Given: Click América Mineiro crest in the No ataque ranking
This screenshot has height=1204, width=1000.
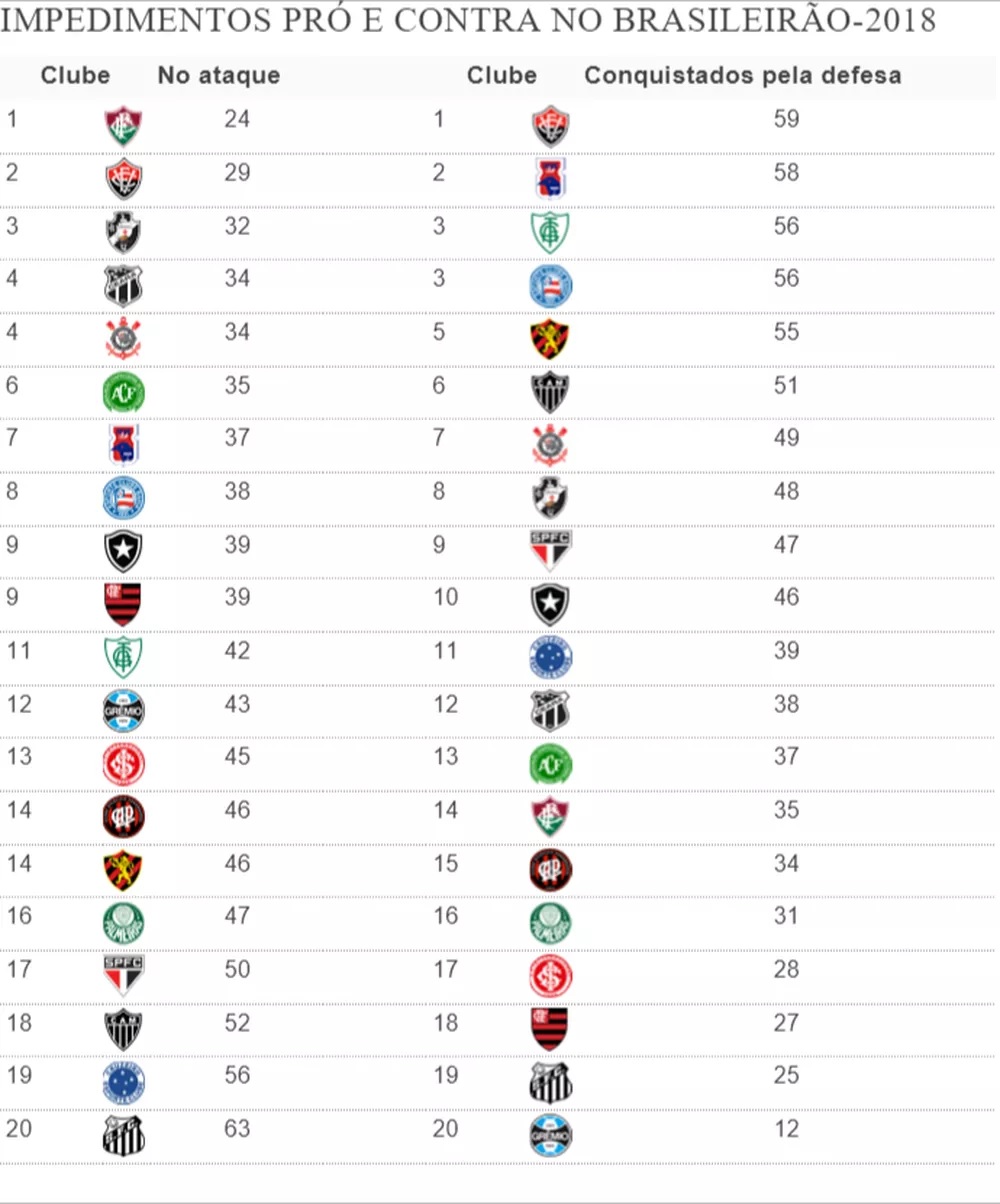Looking at the screenshot, I should pos(124,657).
